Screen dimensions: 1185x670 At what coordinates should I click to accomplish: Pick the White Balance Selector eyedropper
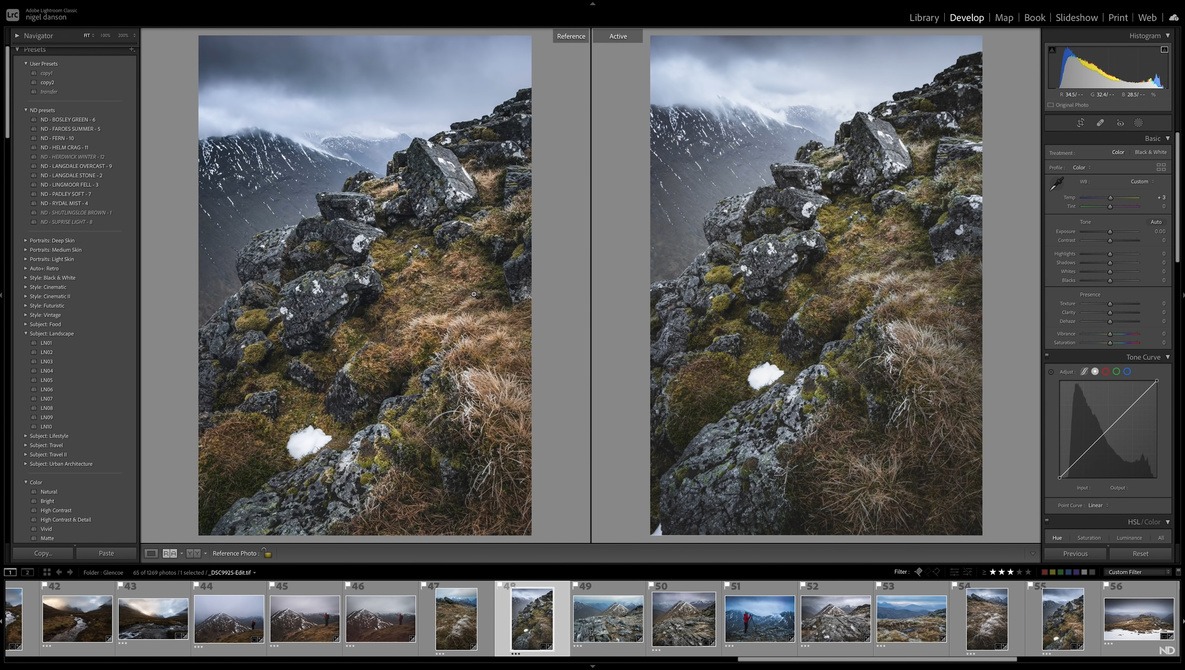click(x=1057, y=184)
